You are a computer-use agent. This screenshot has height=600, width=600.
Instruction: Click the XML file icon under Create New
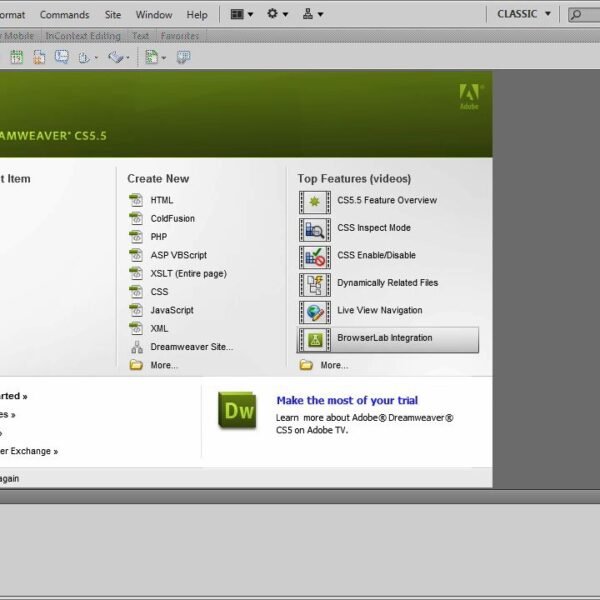[136, 329]
